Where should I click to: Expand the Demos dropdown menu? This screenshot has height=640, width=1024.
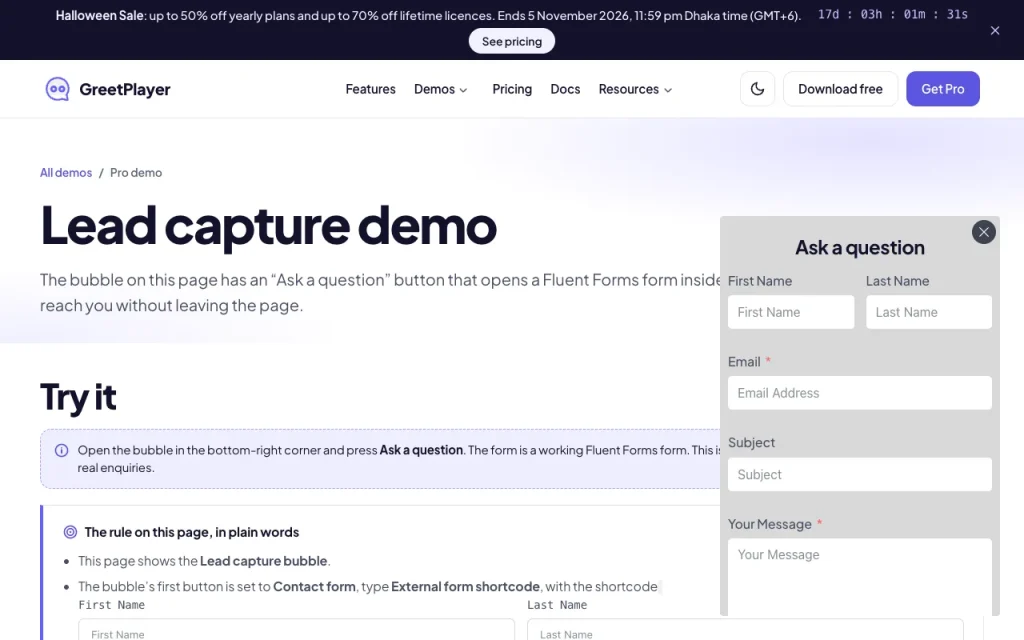(x=441, y=89)
